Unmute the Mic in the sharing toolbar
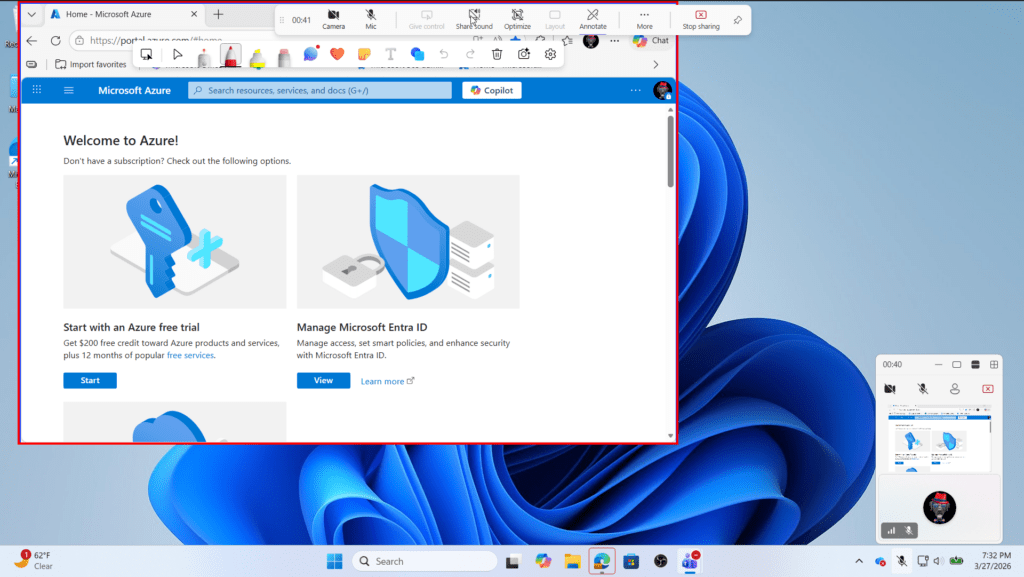 click(x=370, y=21)
